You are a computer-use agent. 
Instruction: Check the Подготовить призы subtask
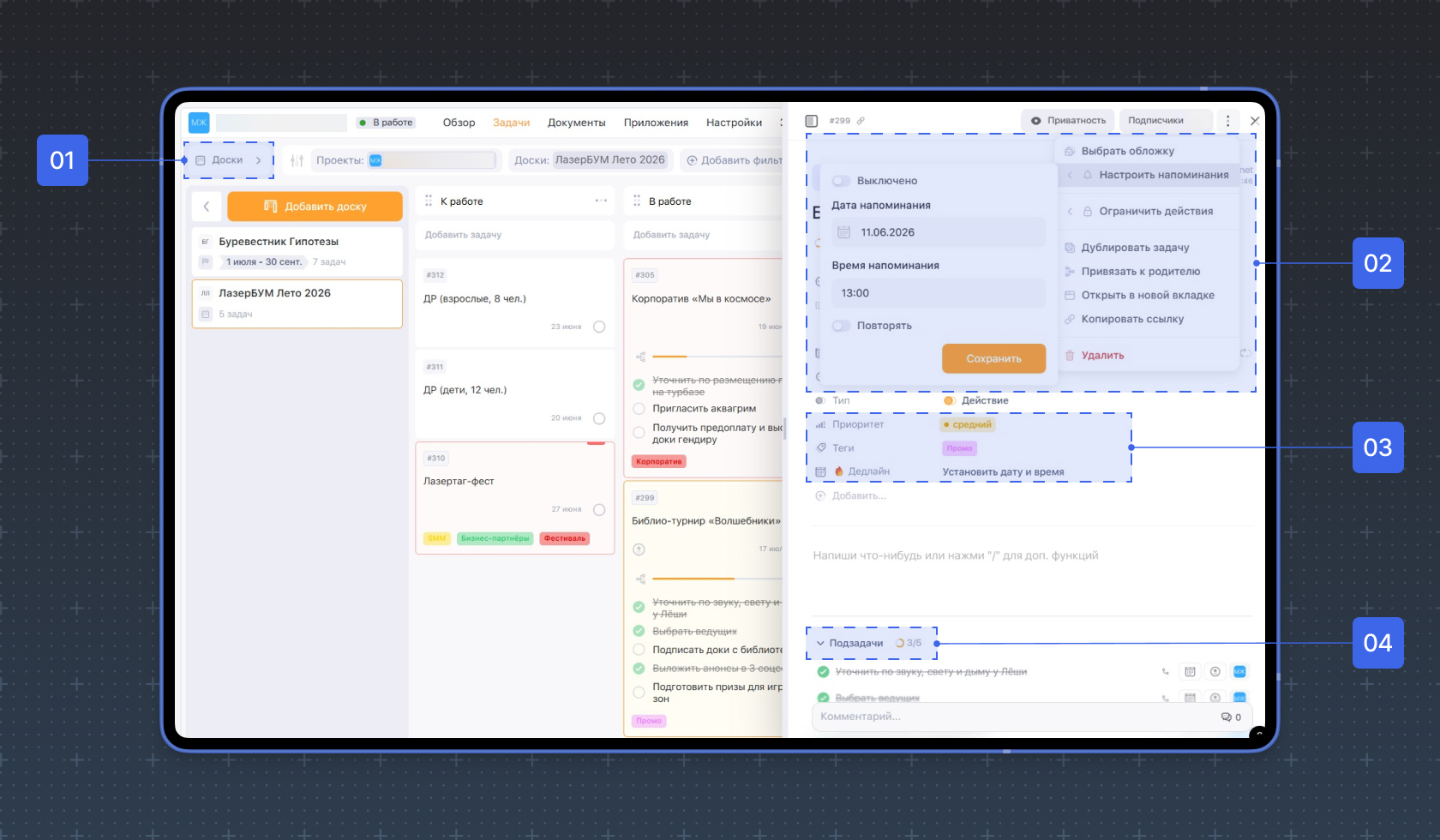pos(639,693)
